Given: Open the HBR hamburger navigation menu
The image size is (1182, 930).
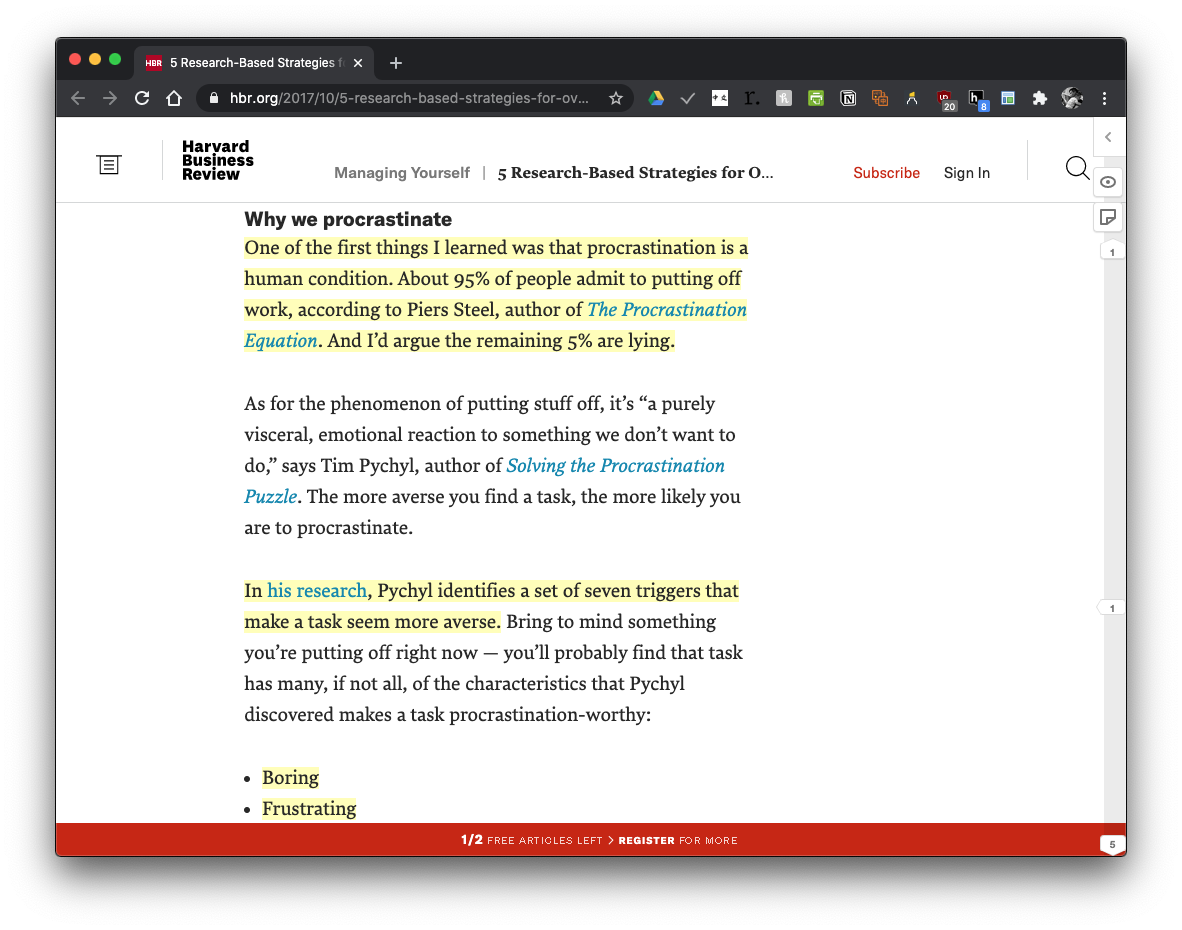Looking at the screenshot, I should click(109, 164).
